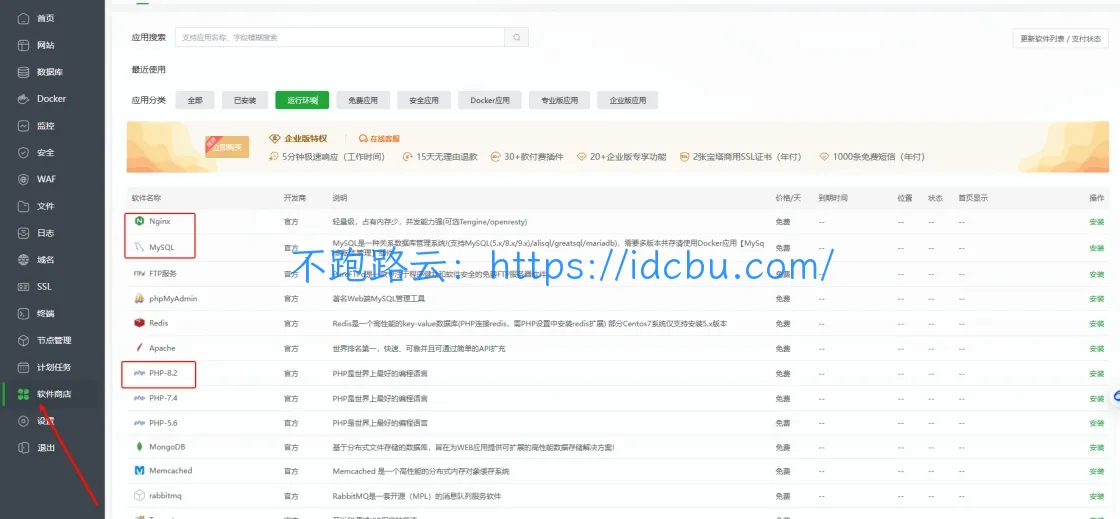
Task: Click the 退出 logout icon in sidebar
Action: [24, 448]
